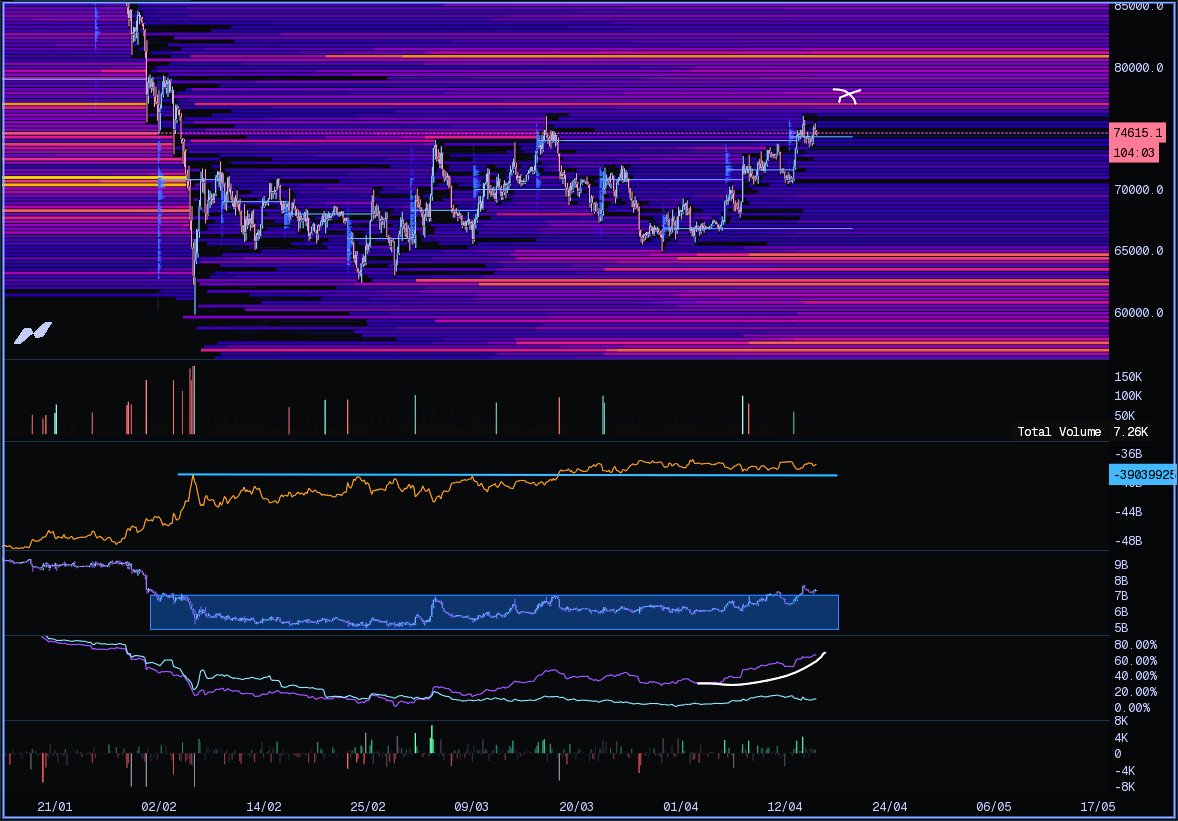Click the 02/02 date on time axis
The width and height of the screenshot is (1178, 821).
(x=159, y=806)
